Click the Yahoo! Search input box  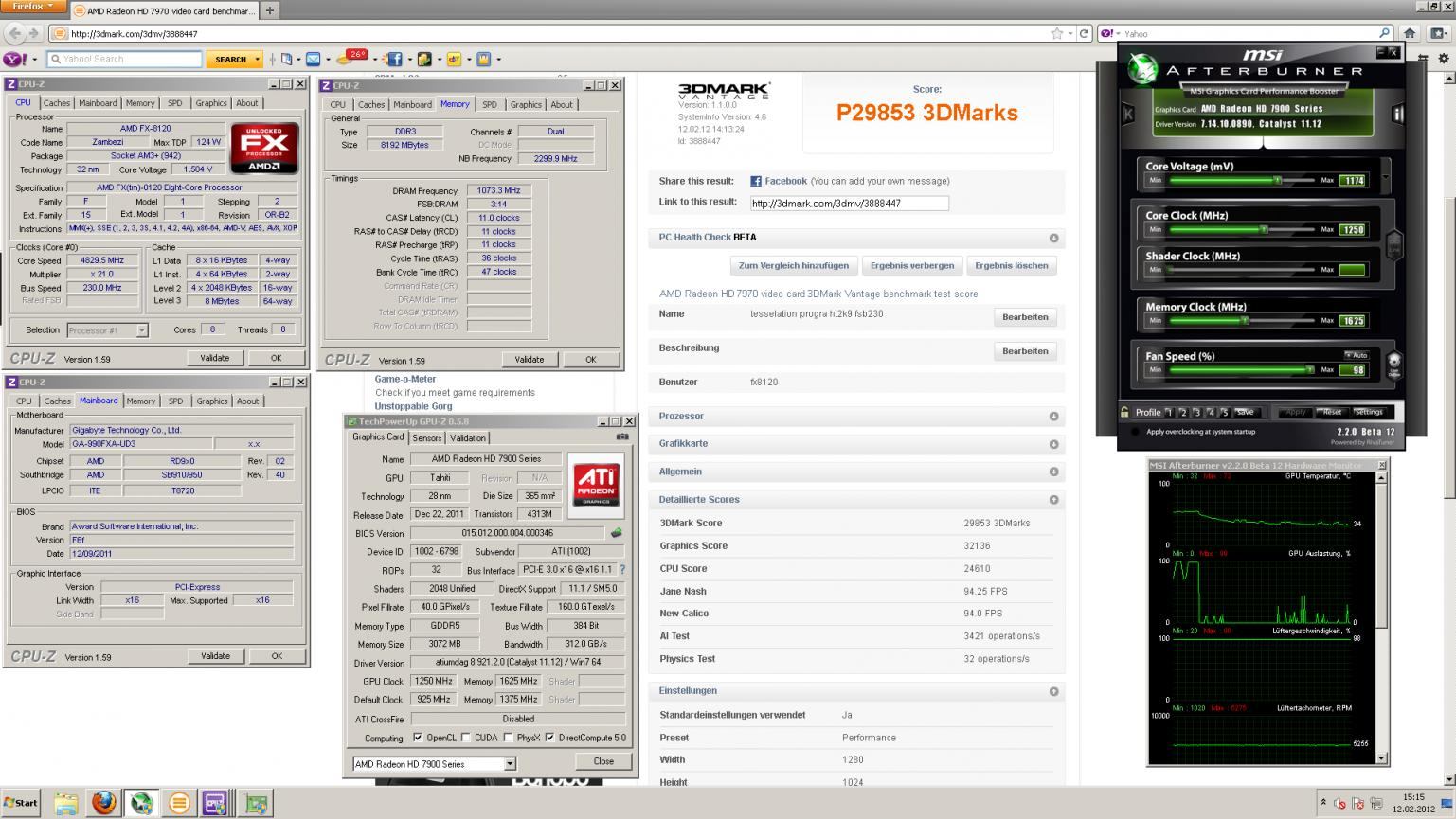point(125,59)
